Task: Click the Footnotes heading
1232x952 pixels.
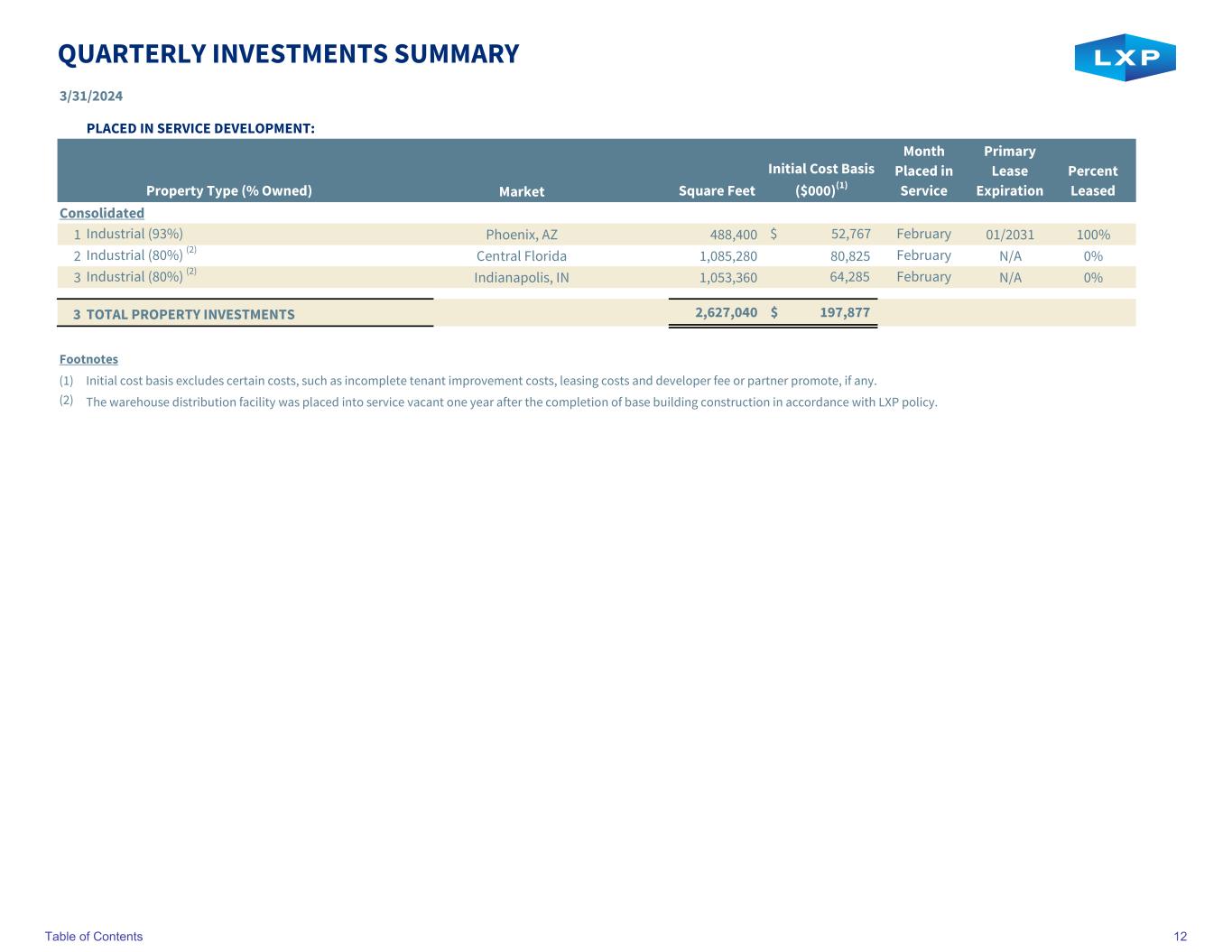Action: (88, 359)
